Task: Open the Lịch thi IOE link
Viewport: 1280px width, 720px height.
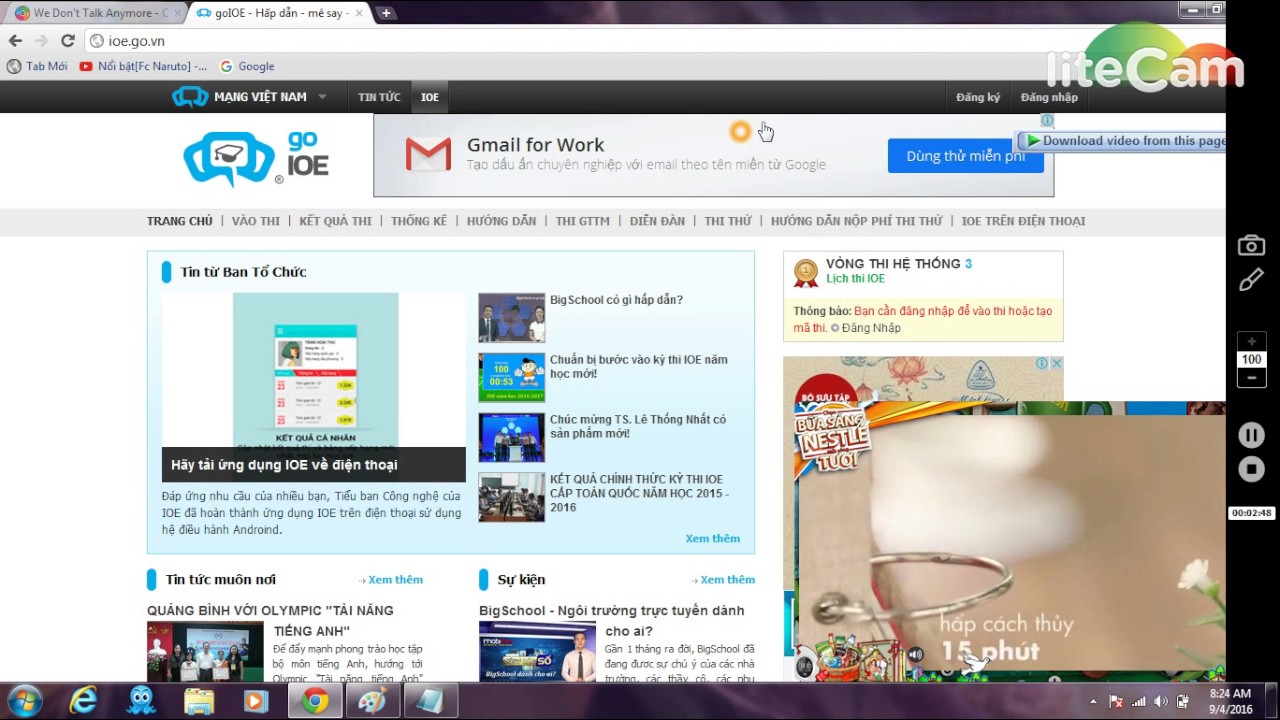Action: [x=855, y=279]
